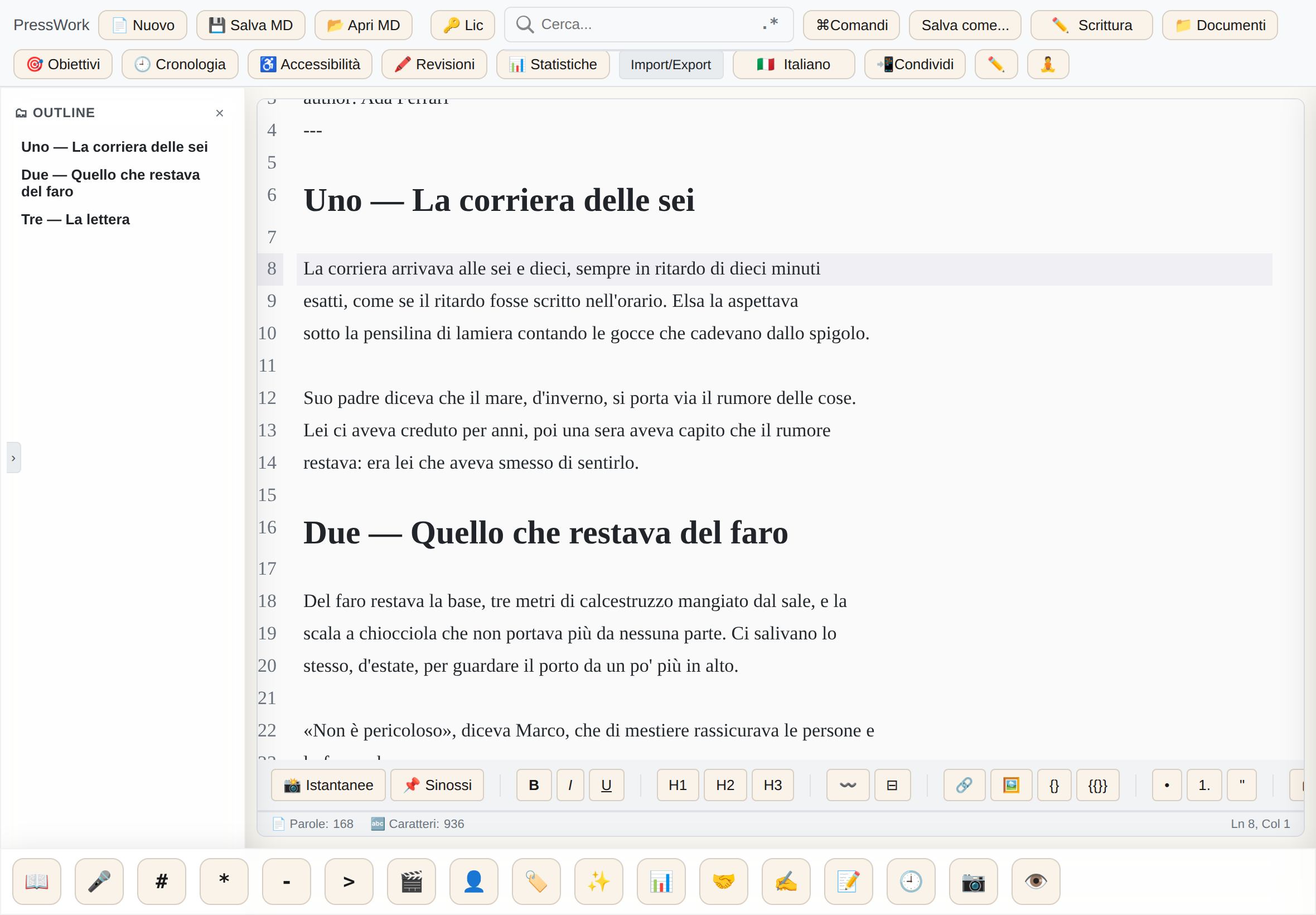Screen dimensions: 1316x915
Task: Click the Condividi share button
Action: coord(915,64)
